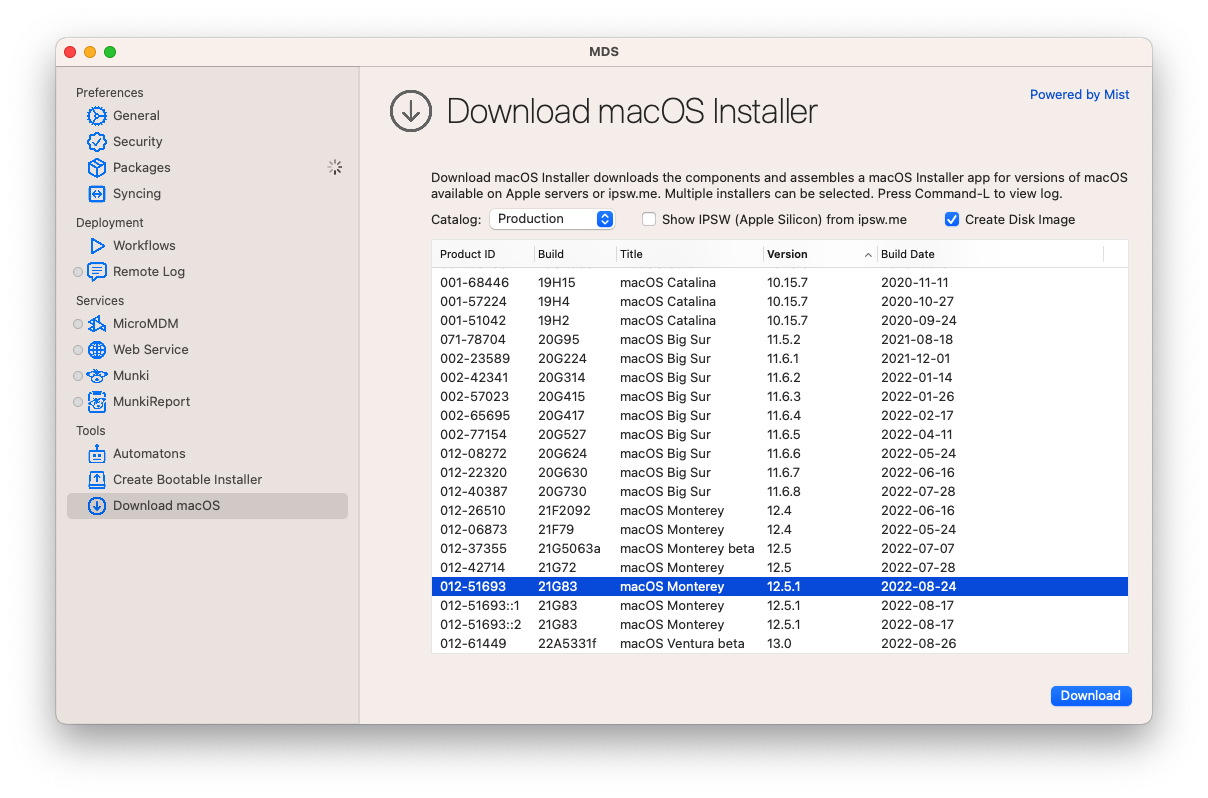Toggle Web Service status dot
The height and width of the screenshot is (798, 1208).
[x=78, y=350]
